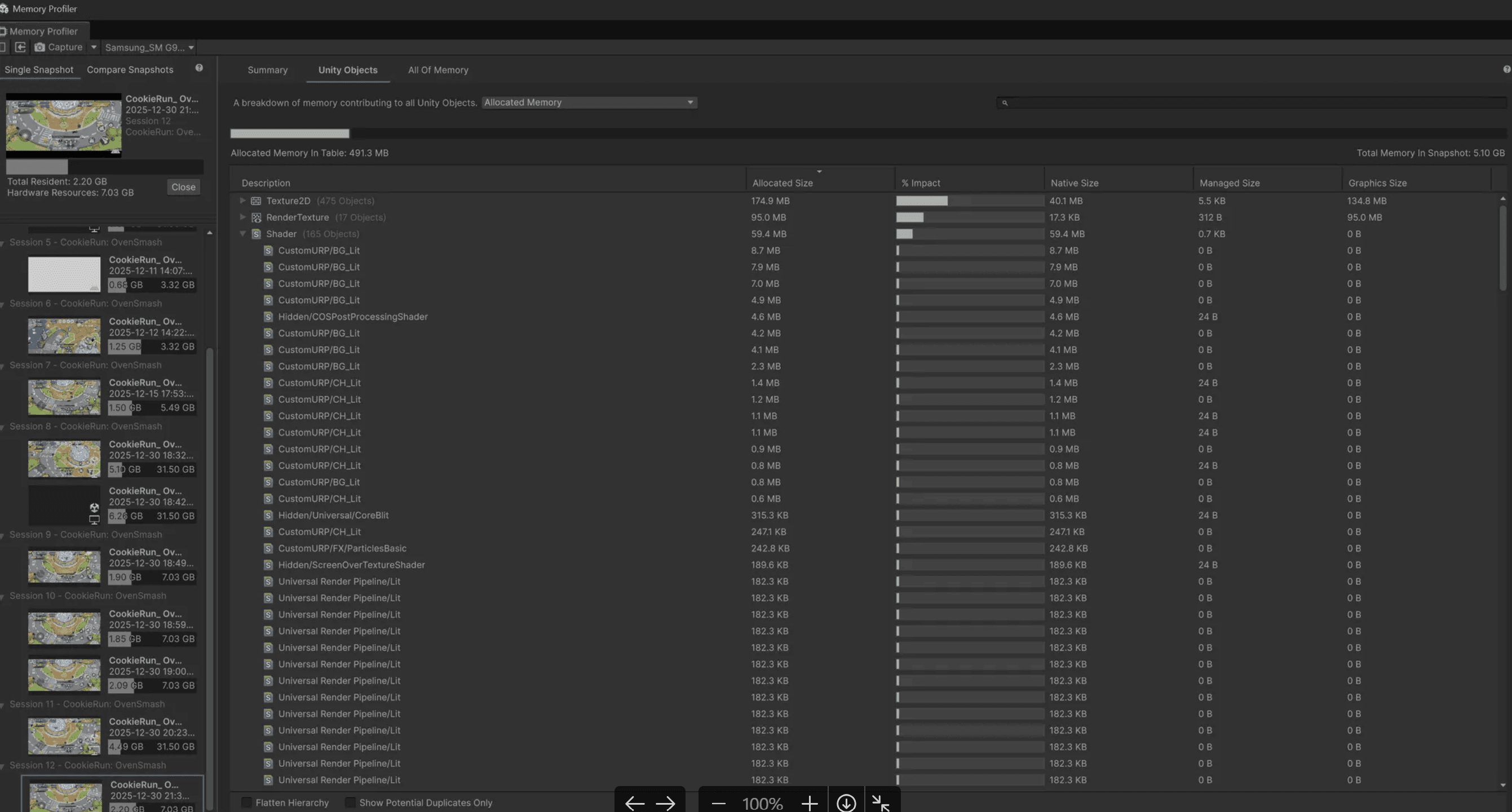This screenshot has width=1512, height=812.
Task: Click icon of Hidden/COSPostProcessingShader row
Action: pos(268,316)
